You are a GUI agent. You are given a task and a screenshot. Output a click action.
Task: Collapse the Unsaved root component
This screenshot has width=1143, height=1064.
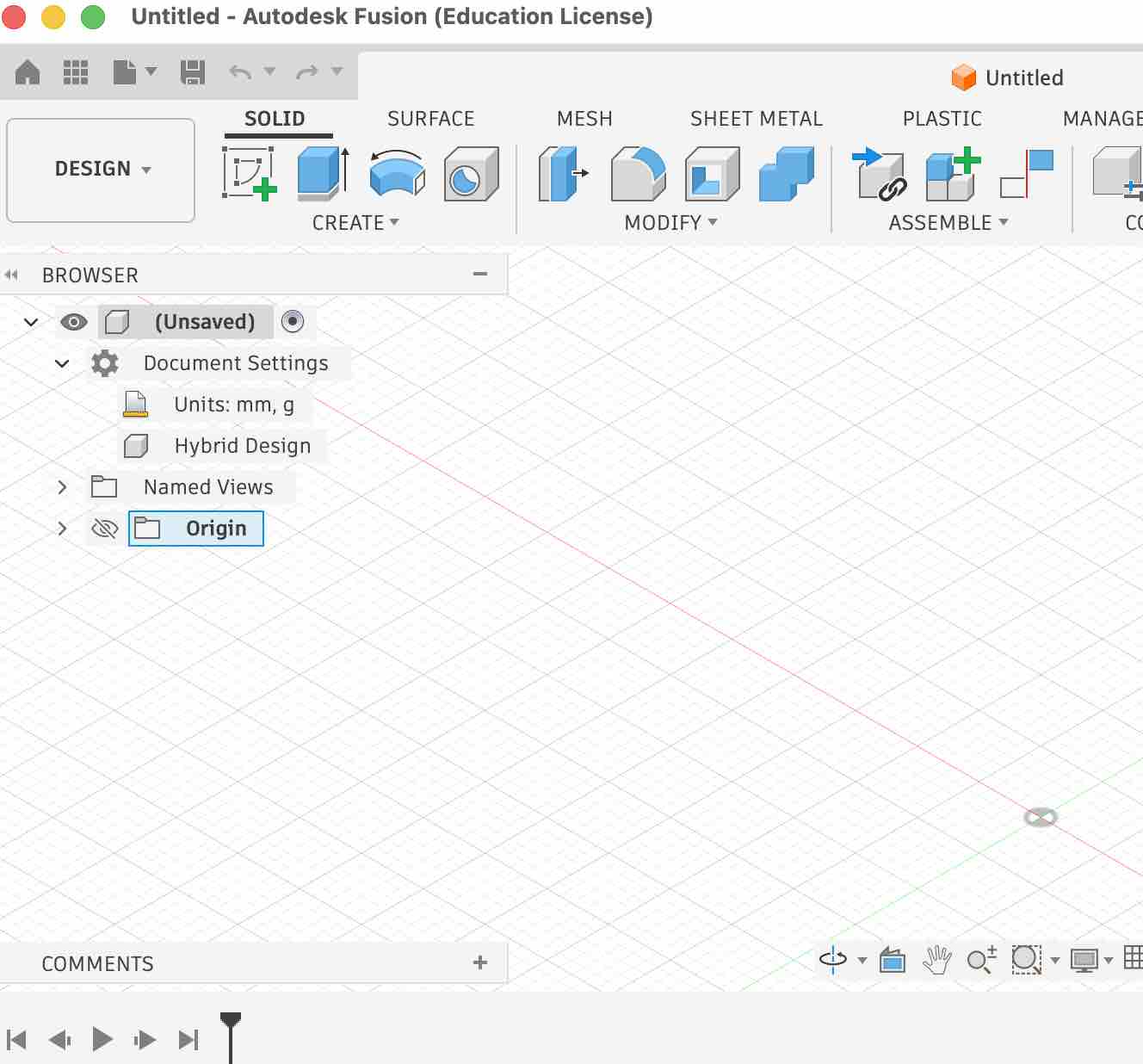coord(31,322)
